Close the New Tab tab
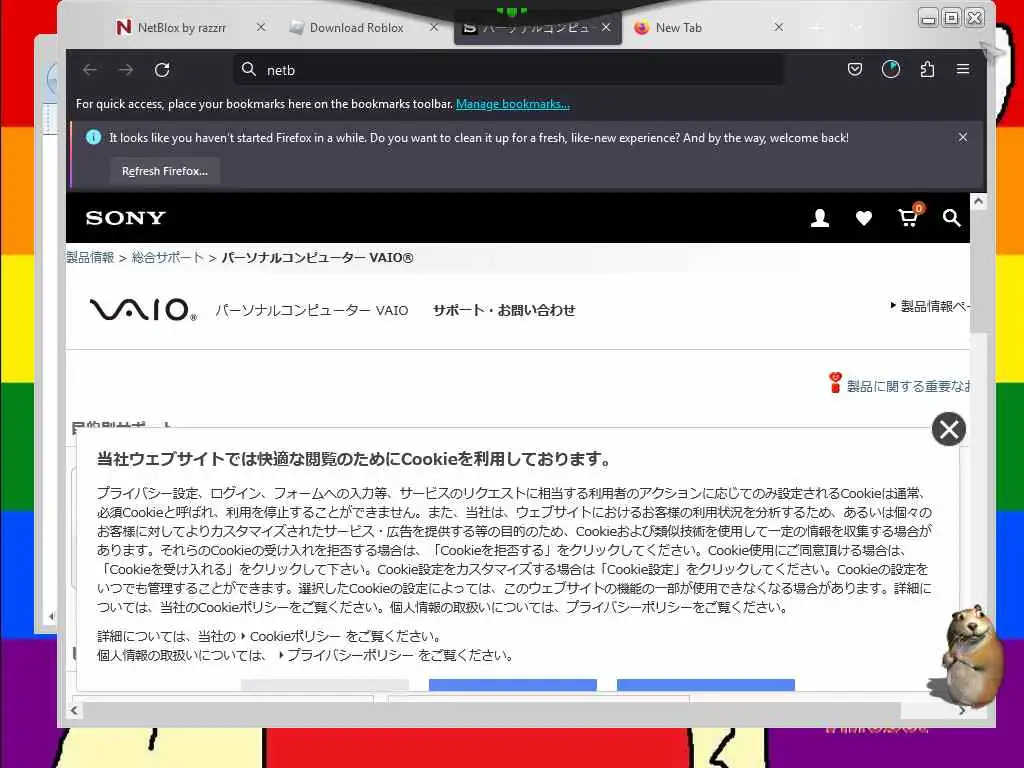Image resolution: width=1024 pixels, height=768 pixels. click(778, 27)
